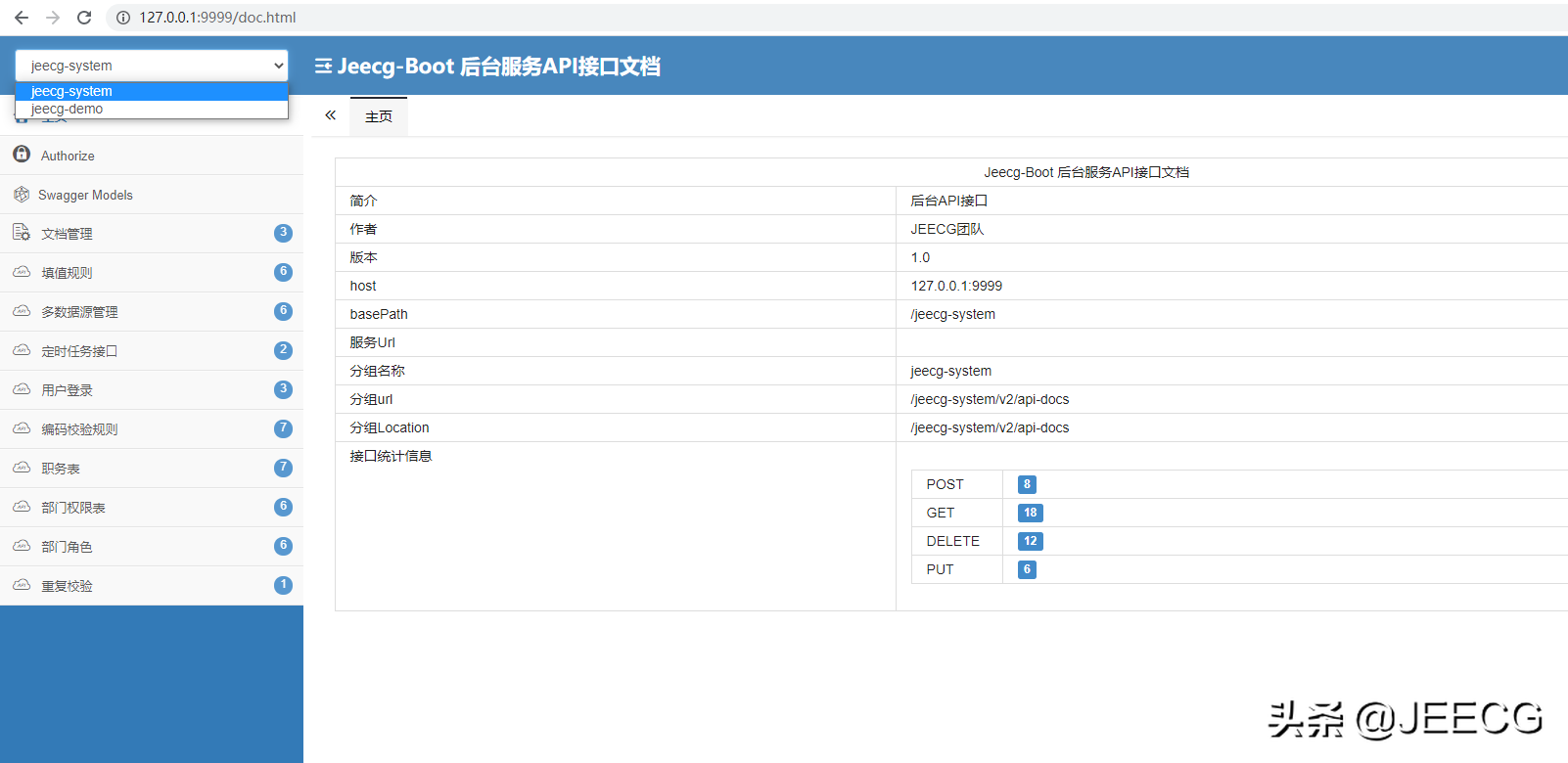Click the PUT count badge 6
The height and width of the screenshot is (763, 1568).
pyautogui.click(x=1027, y=569)
